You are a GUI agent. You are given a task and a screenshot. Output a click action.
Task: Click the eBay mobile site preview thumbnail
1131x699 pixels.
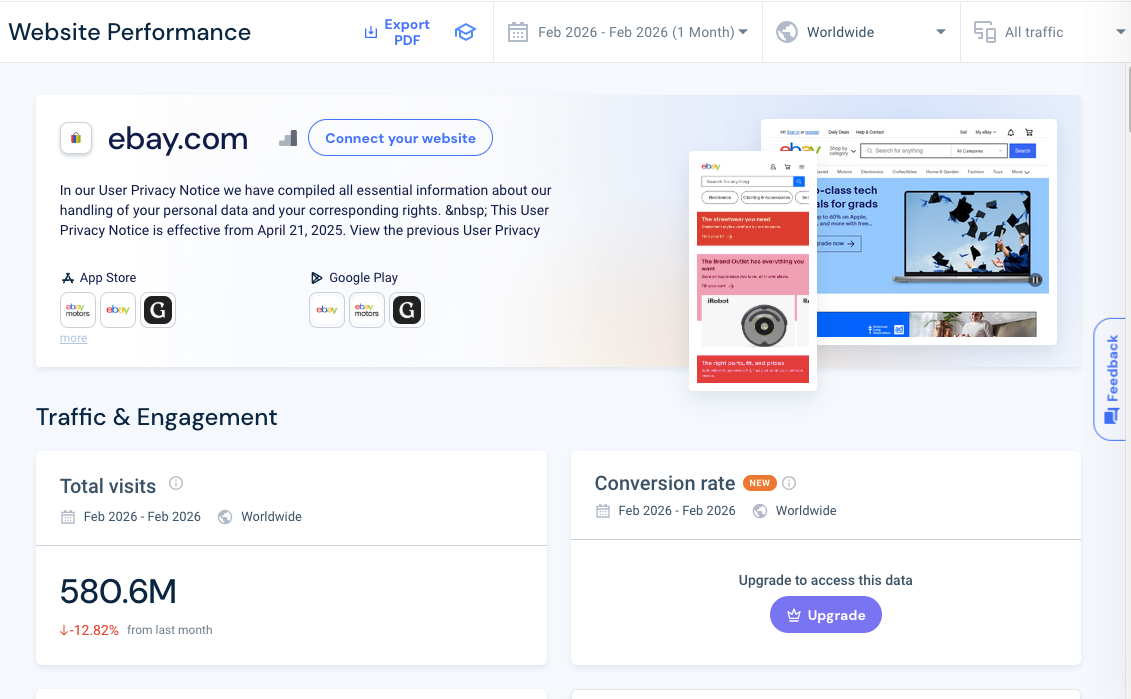(752, 270)
